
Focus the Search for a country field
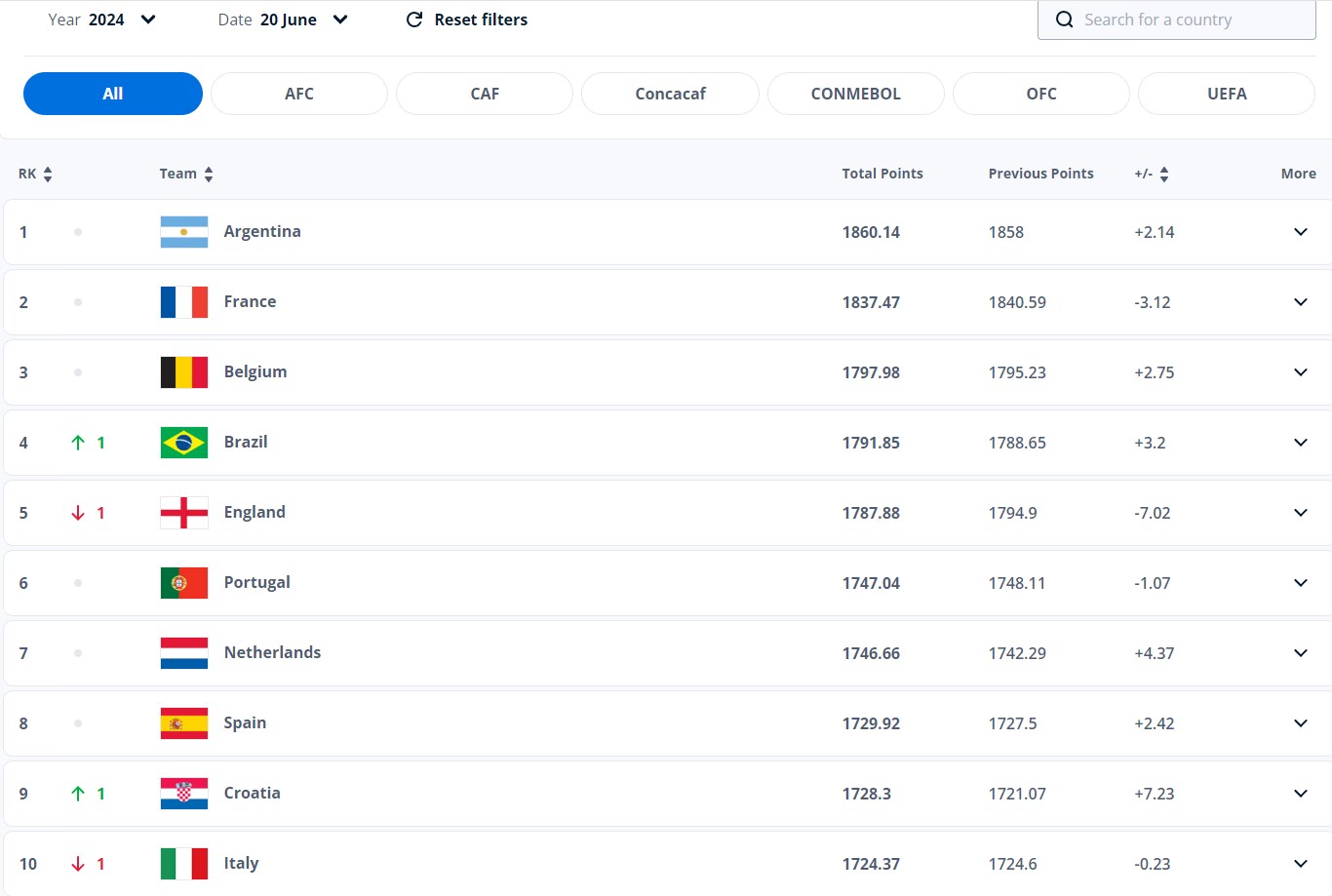pos(1192,19)
